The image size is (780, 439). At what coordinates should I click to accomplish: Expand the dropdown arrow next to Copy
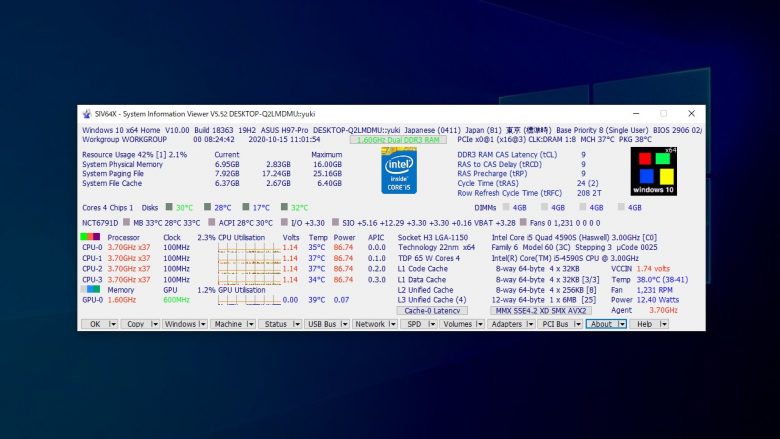(x=154, y=324)
